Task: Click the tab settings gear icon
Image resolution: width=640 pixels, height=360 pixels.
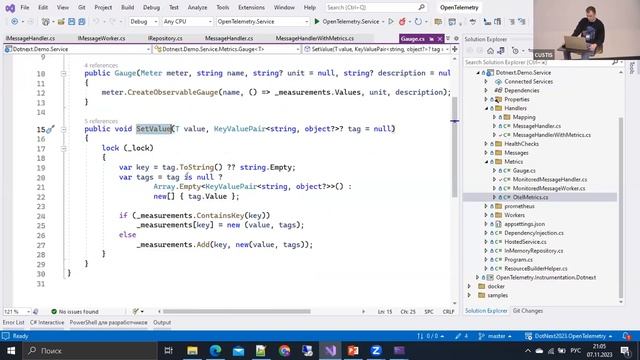Action: 456,38
